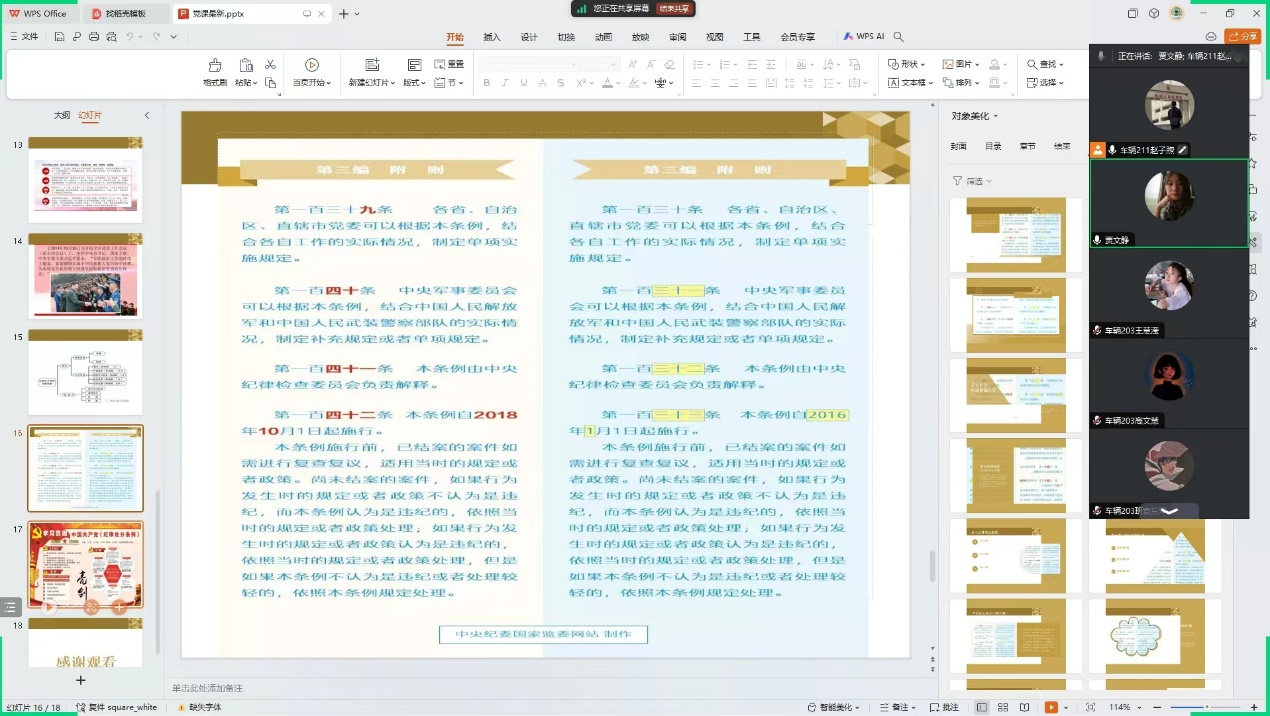
Task: Click the slideshow play icon in status bar
Action: click(x=1051, y=707)
